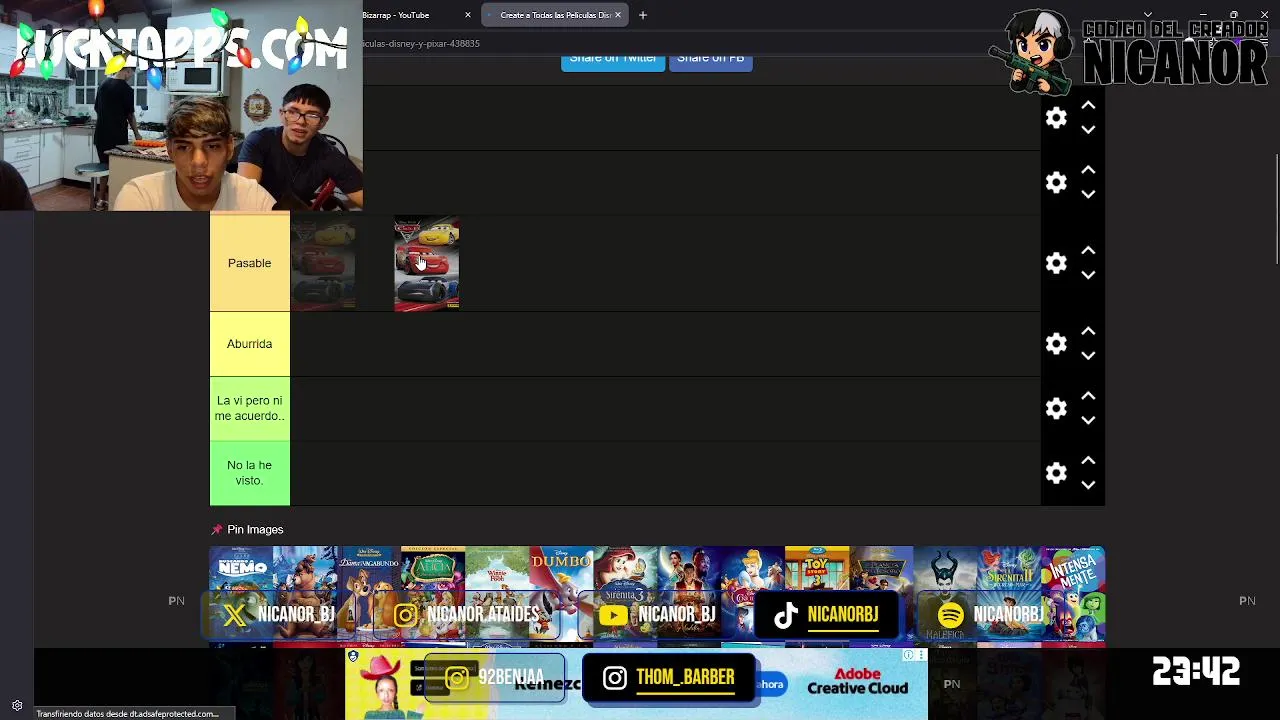Open the AdChoices info icon on the ad
The height and width of the screenshot is (720, 1280).
tap(909, 656)
